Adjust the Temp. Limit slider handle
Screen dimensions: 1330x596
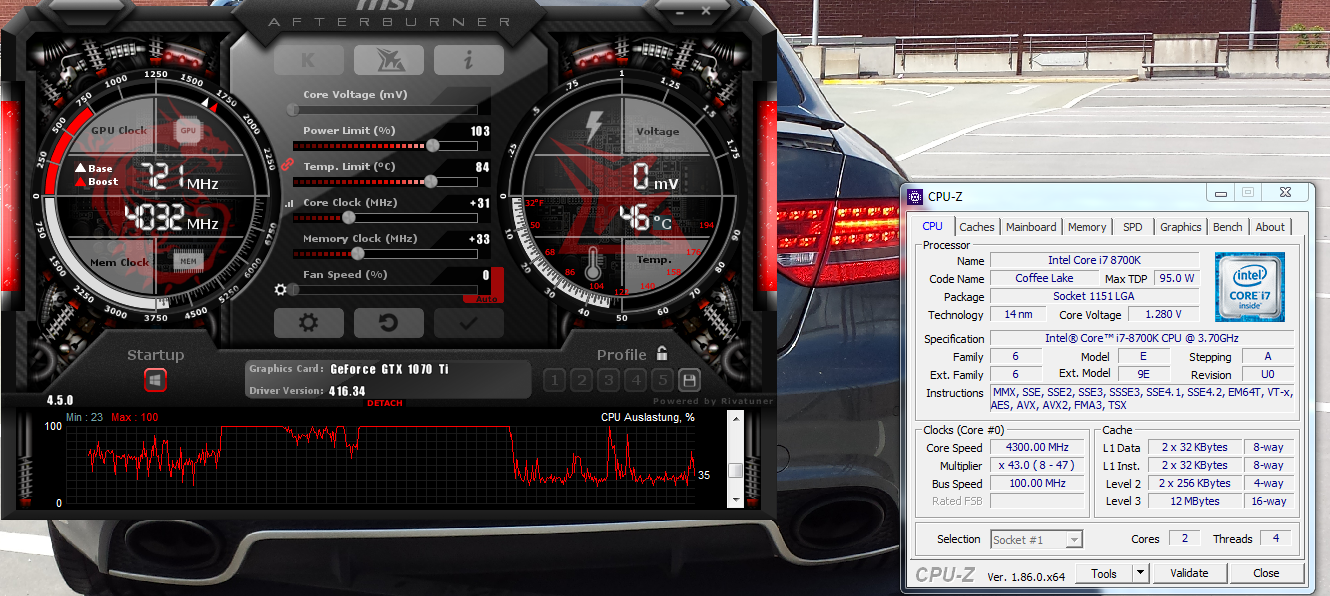[430, 181]
